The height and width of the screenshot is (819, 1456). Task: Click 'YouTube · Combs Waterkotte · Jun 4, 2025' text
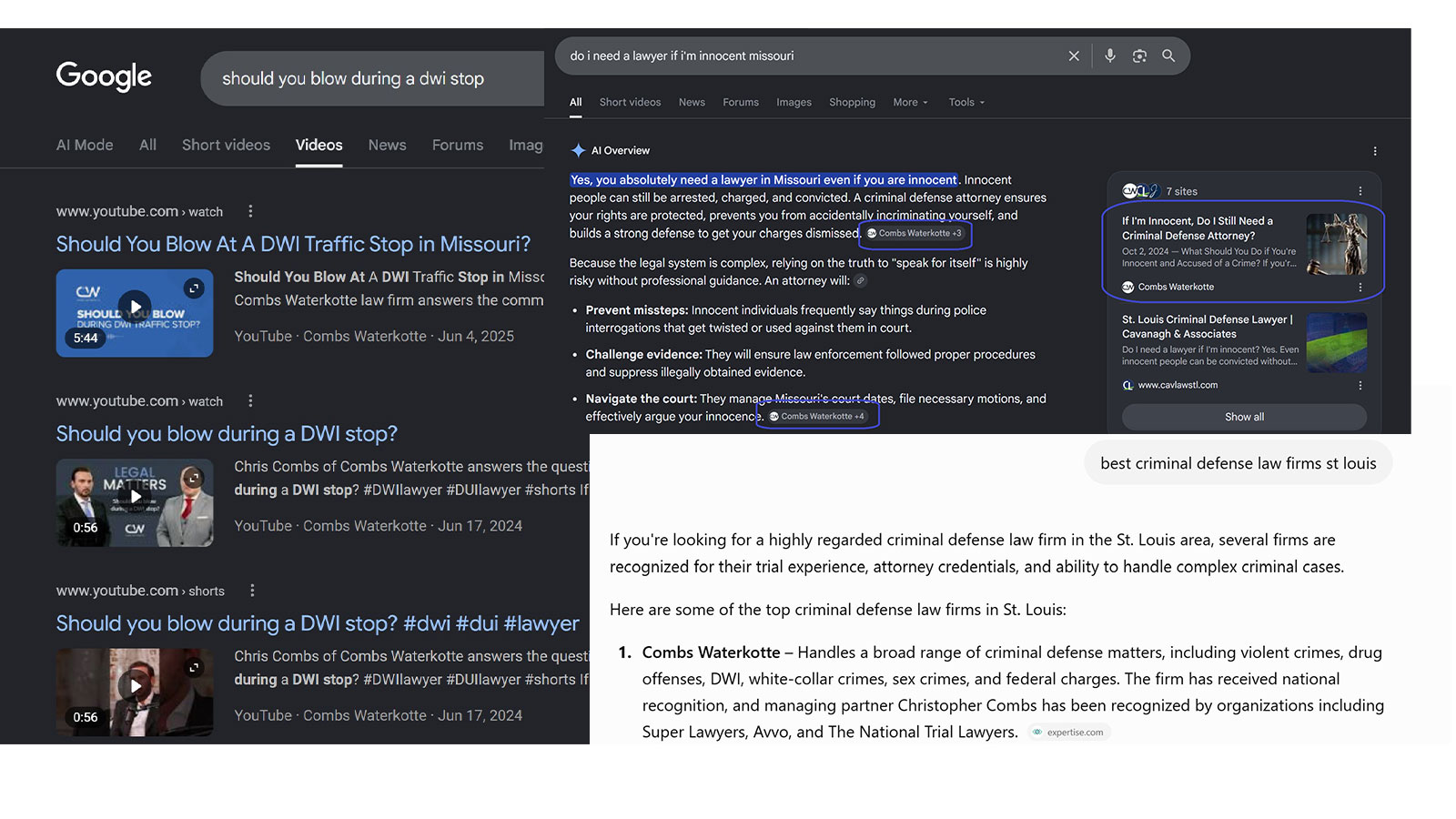tap(374, 336)
